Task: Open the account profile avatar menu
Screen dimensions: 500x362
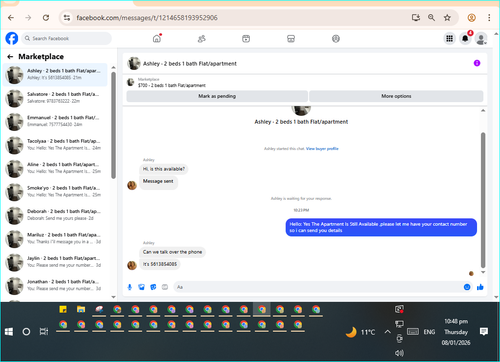Action: coord(481,39)
